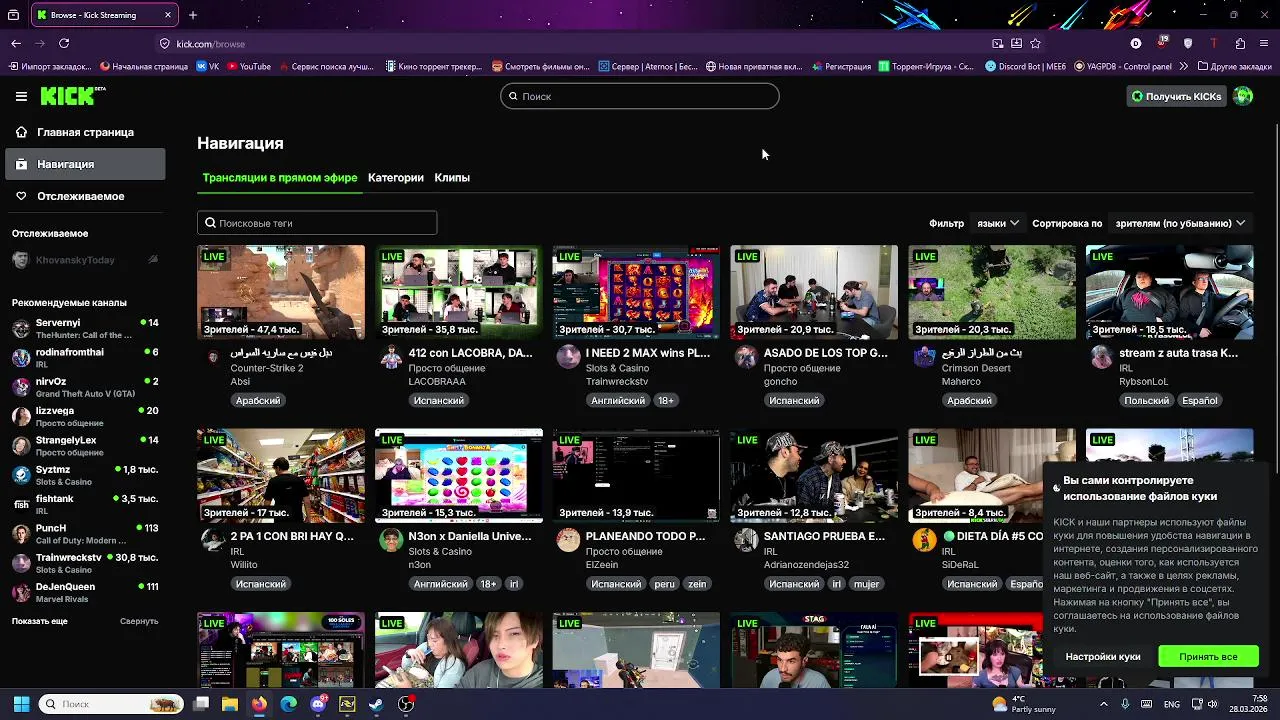Viewport: 1280px width, 720px height.
Task: Open the Windows Start menu
Action: [x=21, y=704]
